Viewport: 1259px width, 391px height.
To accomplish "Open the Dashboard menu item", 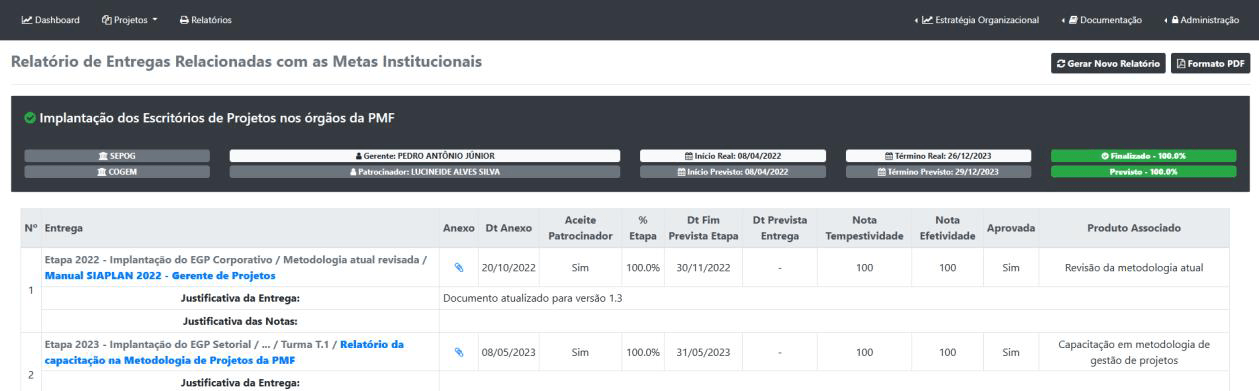I will [x=51, y=20].
